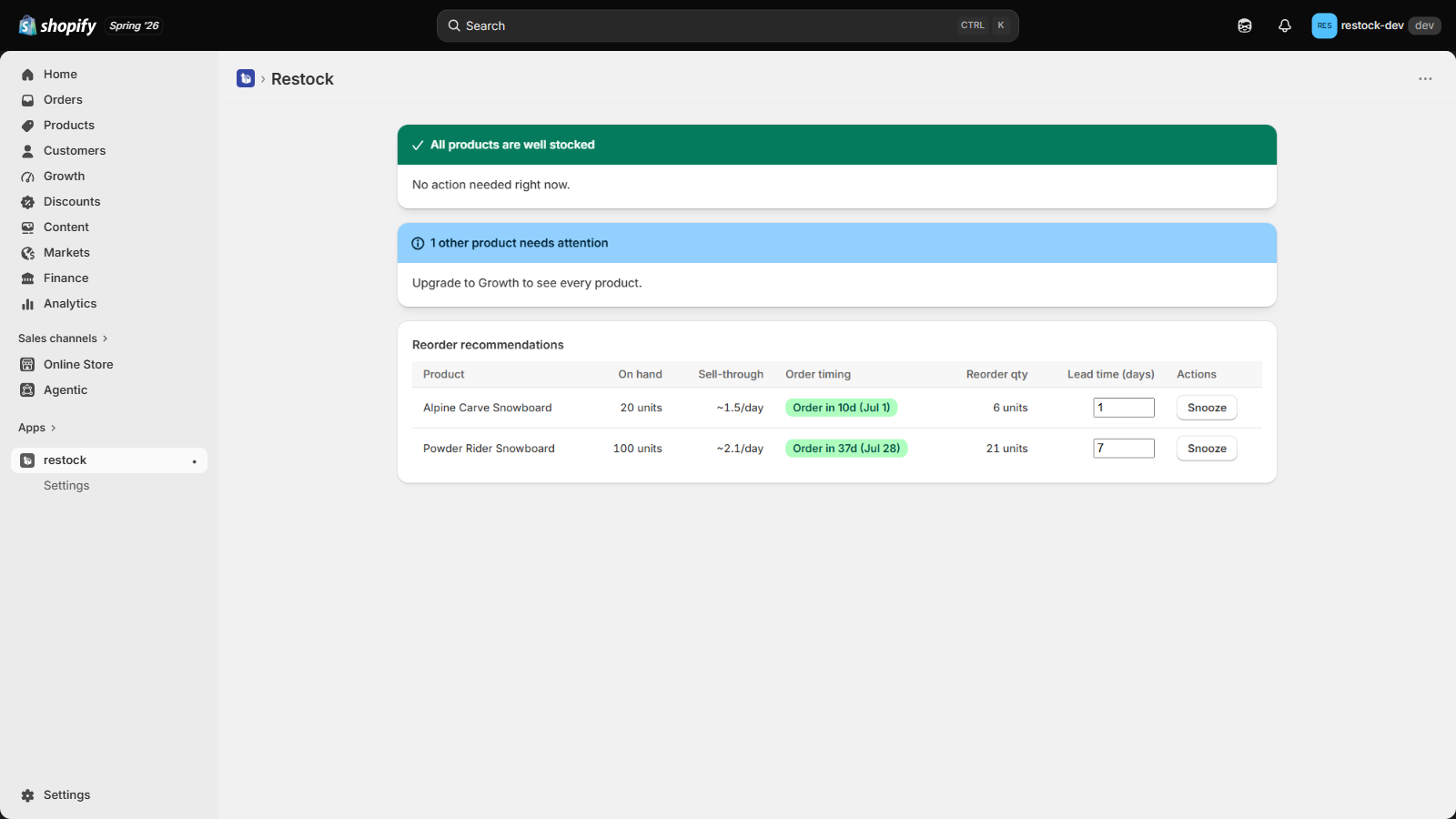Click the restock app icon in sidebar
This screenshot has width=1456, height=819.
(27, 460)
